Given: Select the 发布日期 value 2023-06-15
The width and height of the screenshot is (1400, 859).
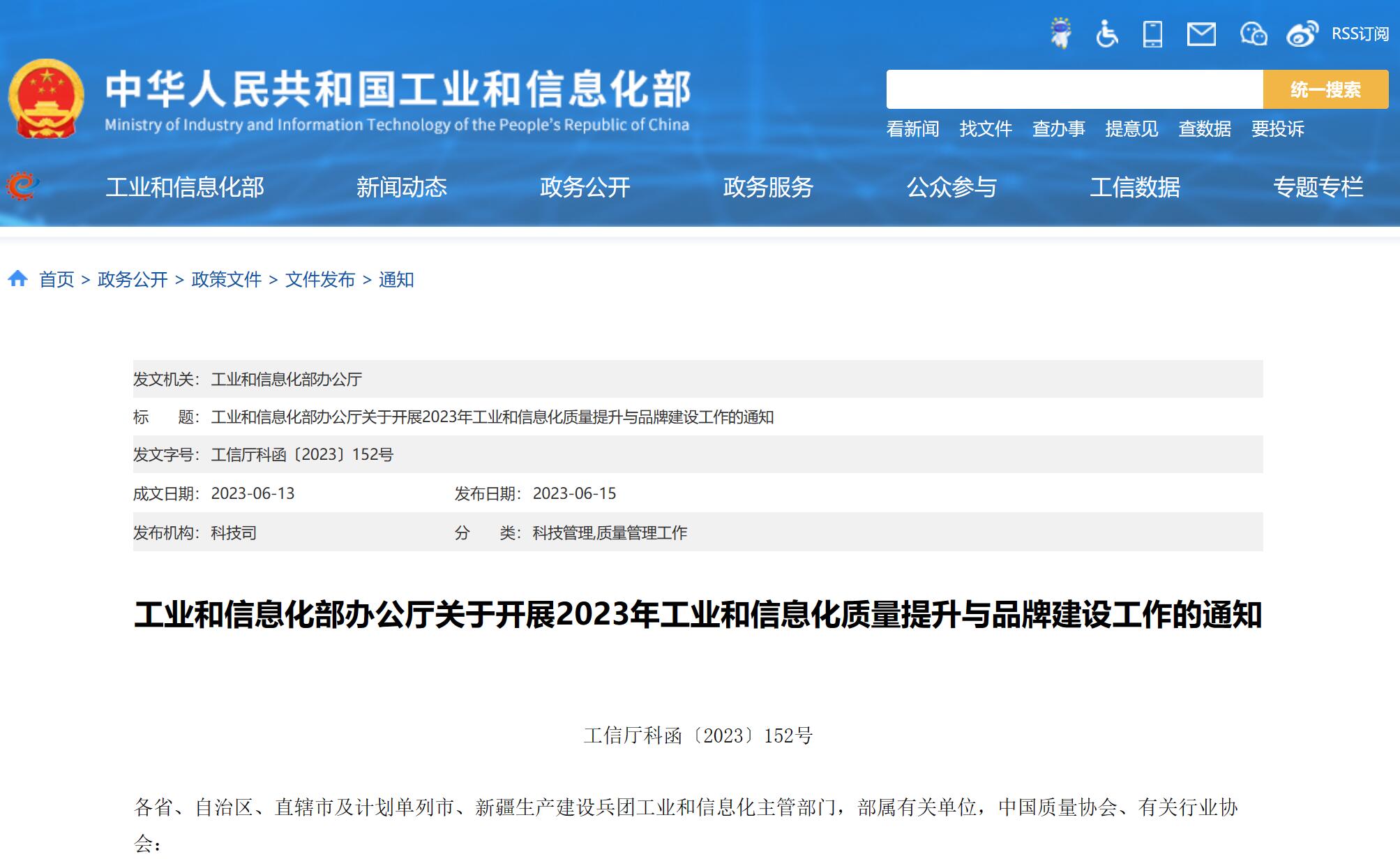Looking at the screenshot, I should [574, 494].
